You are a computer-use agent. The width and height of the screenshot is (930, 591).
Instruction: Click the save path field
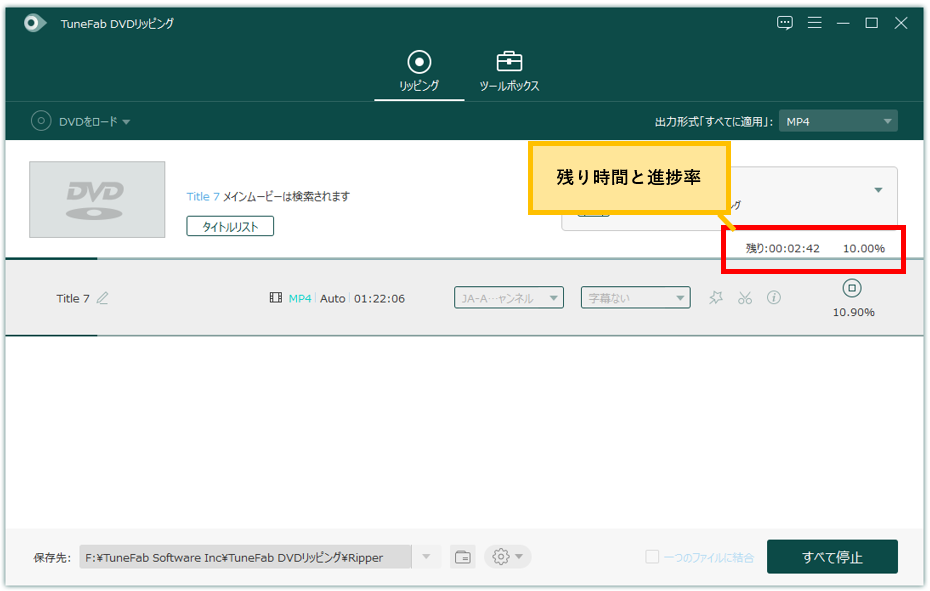pos(246,557)
